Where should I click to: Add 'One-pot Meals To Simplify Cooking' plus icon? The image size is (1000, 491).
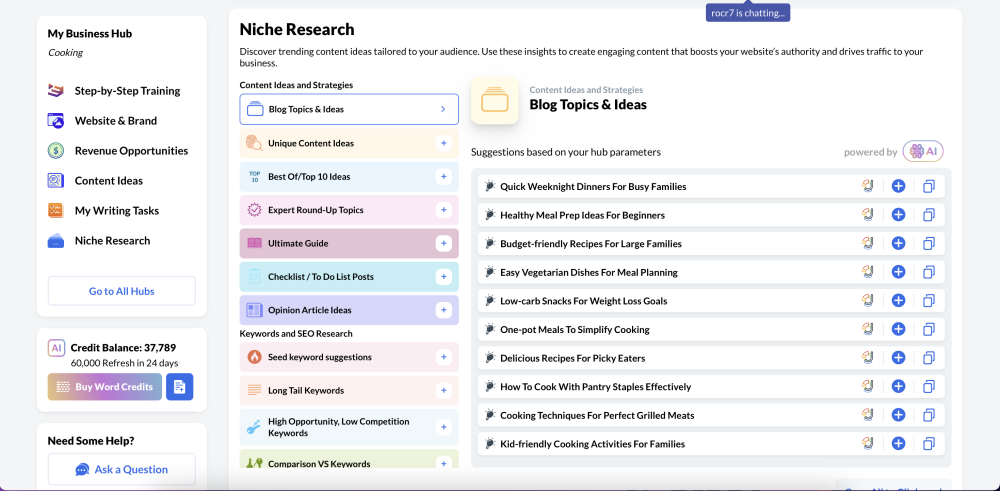tap(898, 329)
